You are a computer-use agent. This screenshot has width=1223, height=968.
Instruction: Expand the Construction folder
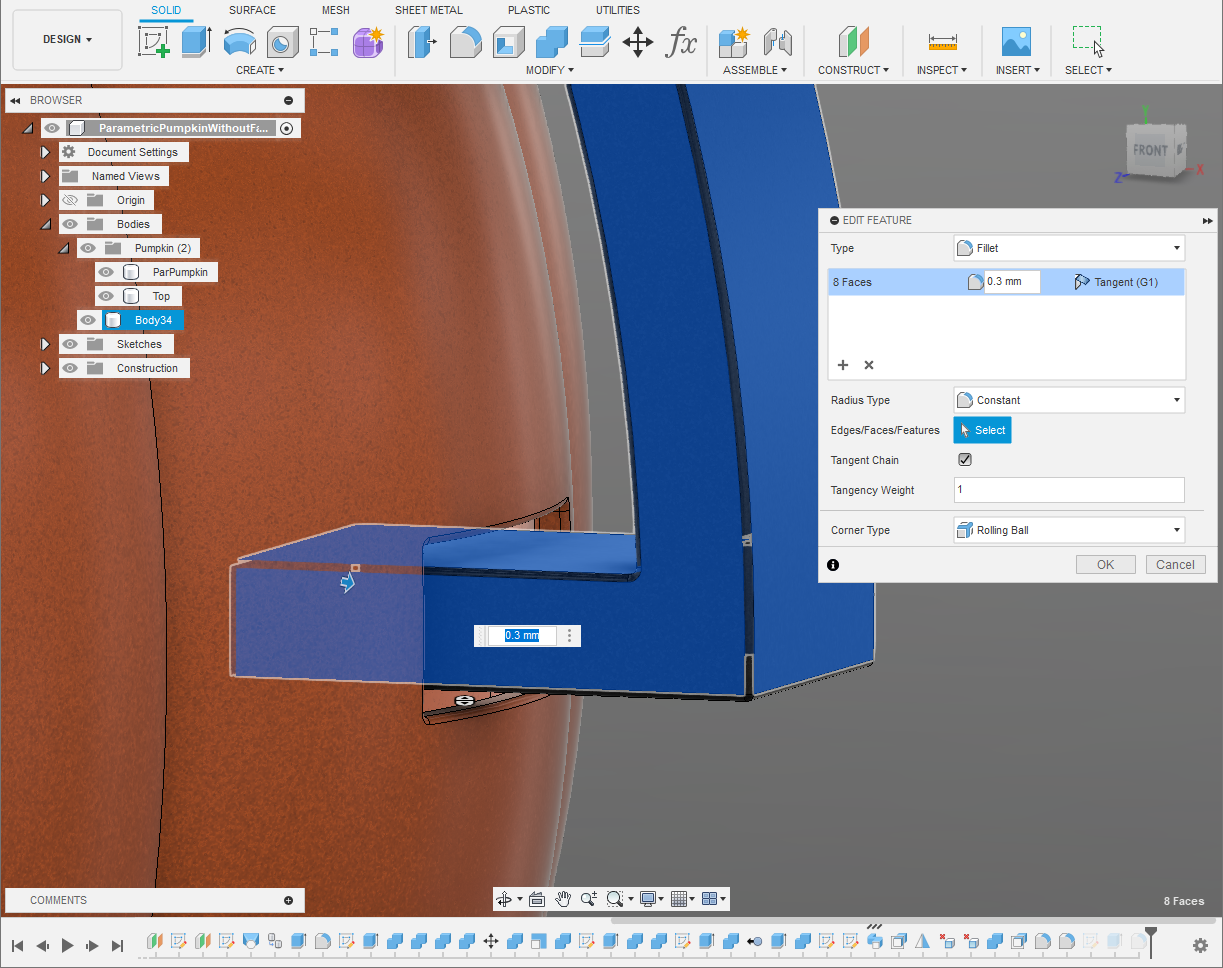pos(45,368)
